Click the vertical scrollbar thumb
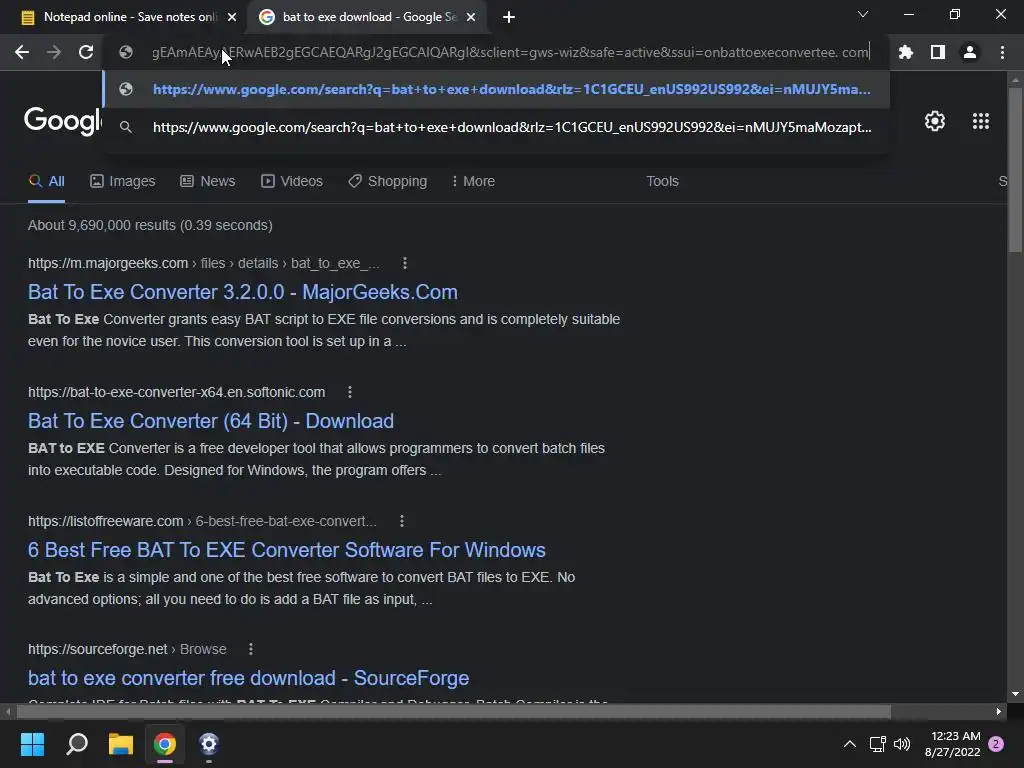This screenshot has width=1024, height=768. 1015,170
